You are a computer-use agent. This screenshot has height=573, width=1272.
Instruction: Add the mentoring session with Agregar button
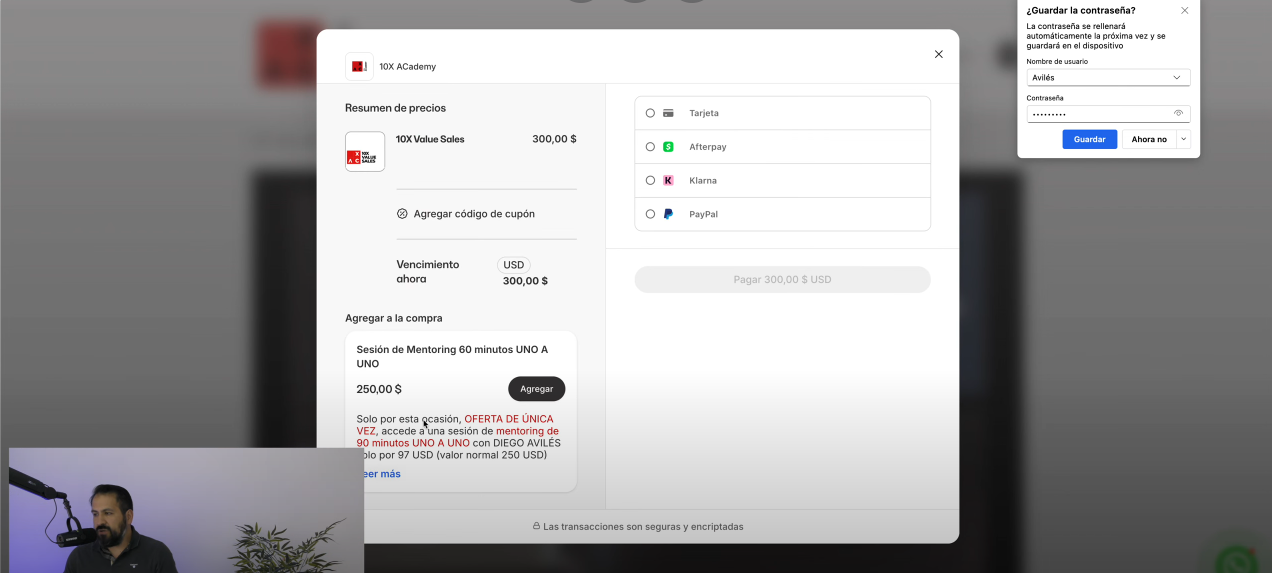[x=536, y=389]
